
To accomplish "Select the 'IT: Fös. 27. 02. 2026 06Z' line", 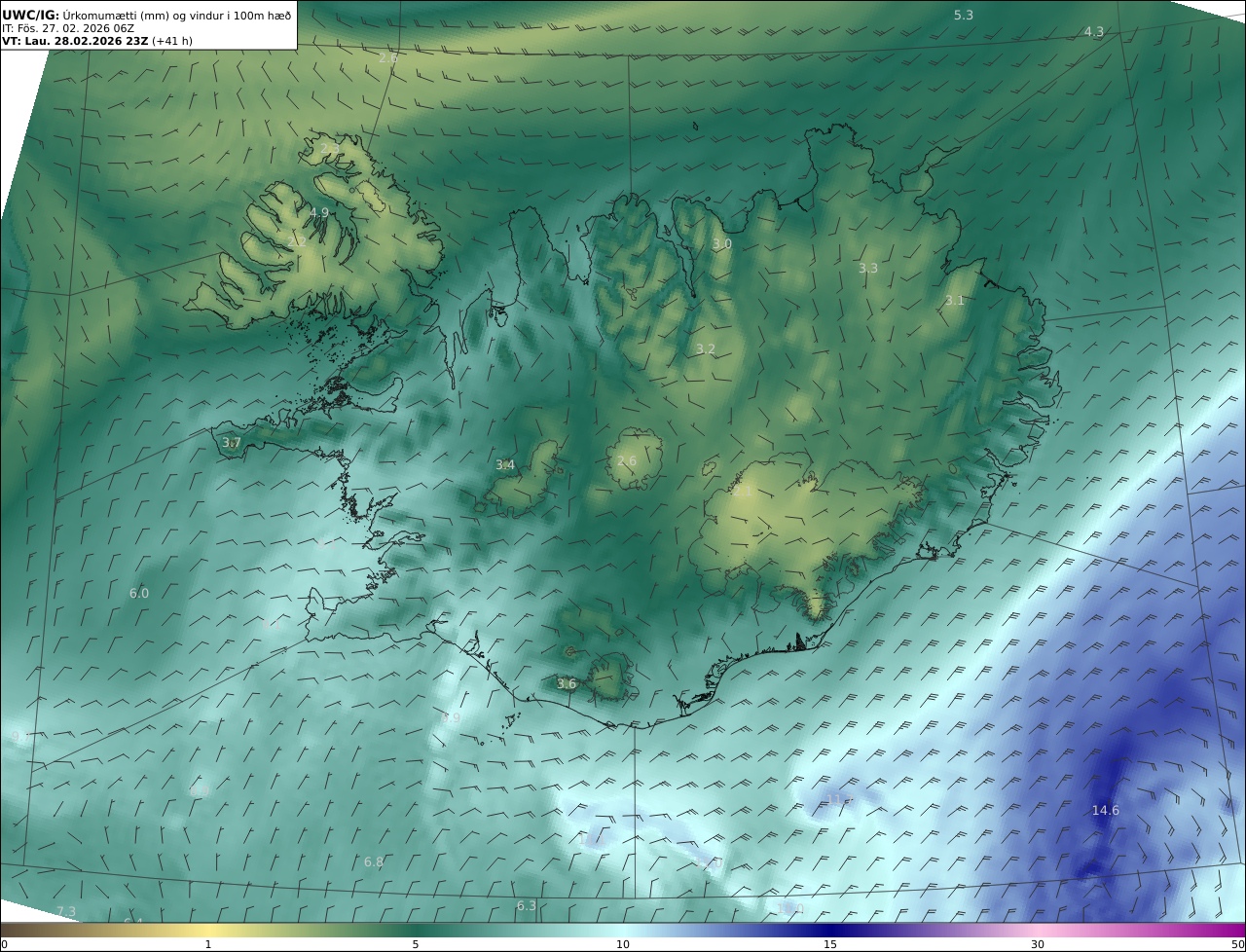I will pos(67,28).
